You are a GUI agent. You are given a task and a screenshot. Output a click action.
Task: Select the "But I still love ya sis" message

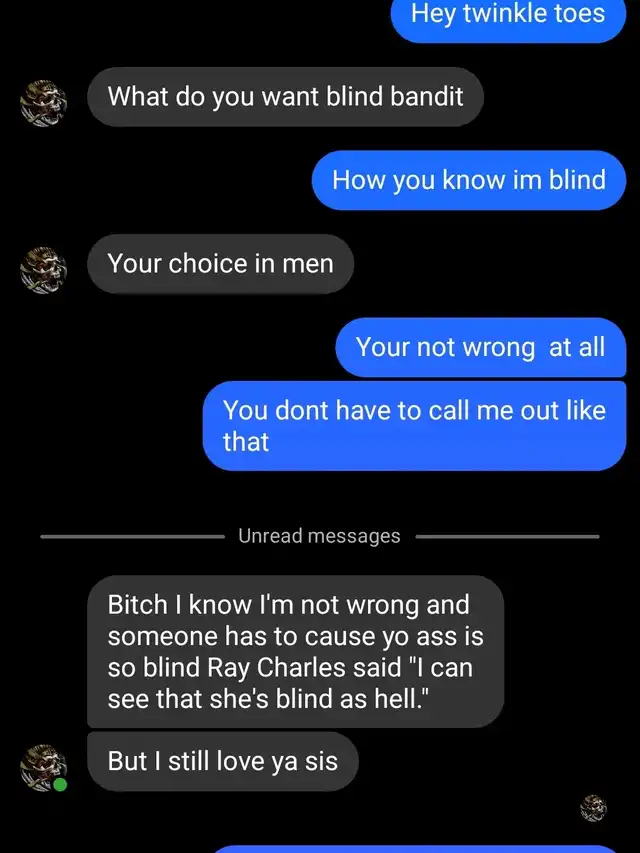pyautogui.click(x=223, y=761)
